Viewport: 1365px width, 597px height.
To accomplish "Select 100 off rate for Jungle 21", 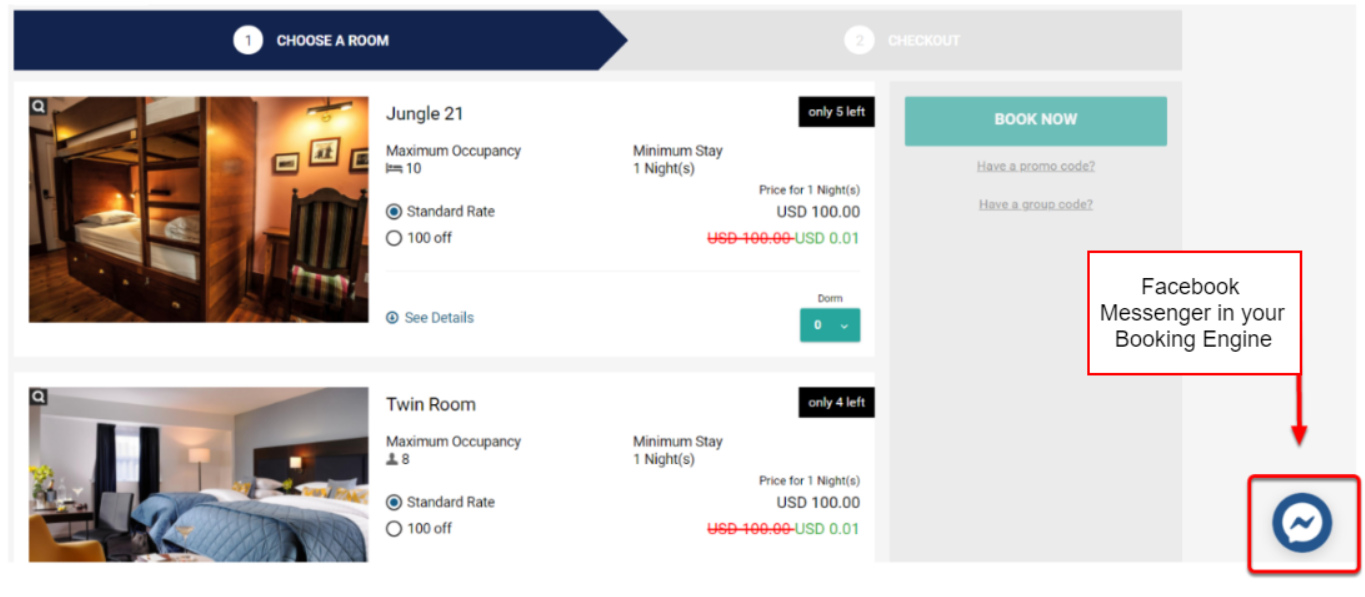I will (x=394, y=238).
